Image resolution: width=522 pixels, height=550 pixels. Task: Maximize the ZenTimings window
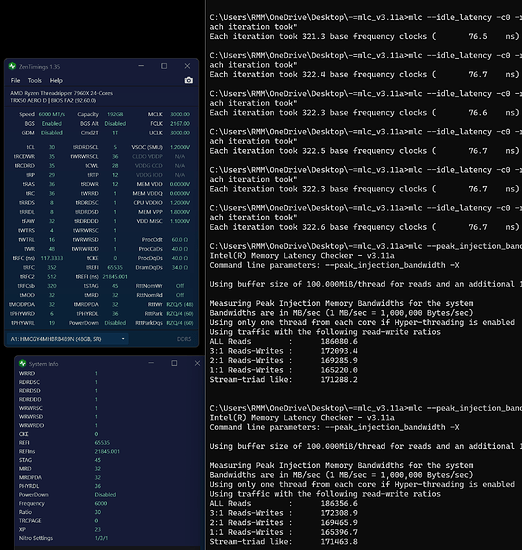164,66
